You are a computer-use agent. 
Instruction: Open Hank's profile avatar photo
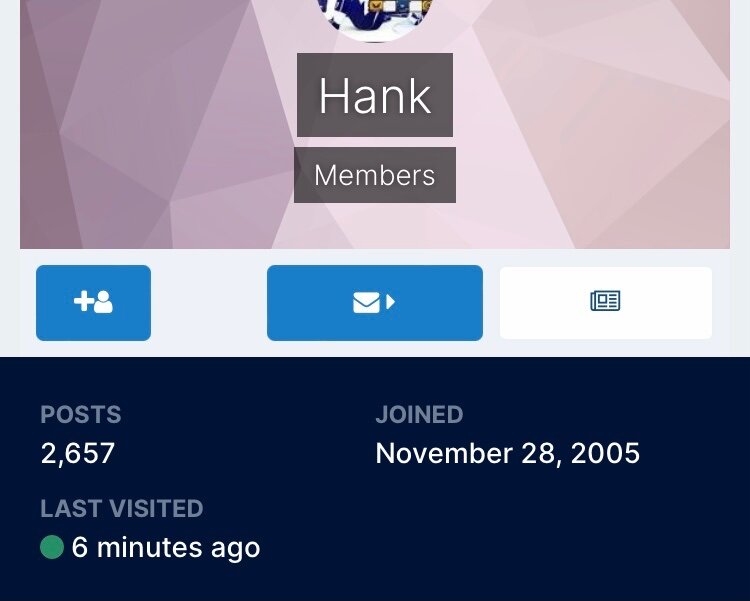tap(375, 19)
